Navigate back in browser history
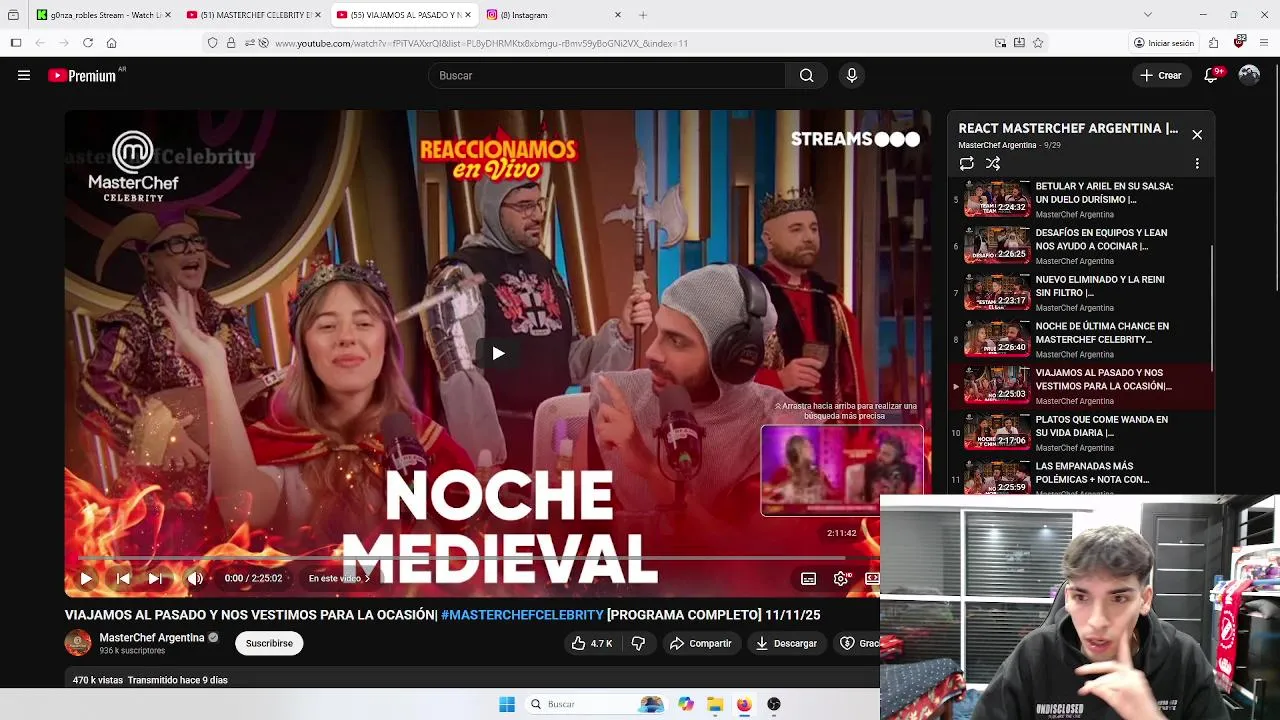 [40, 43]
